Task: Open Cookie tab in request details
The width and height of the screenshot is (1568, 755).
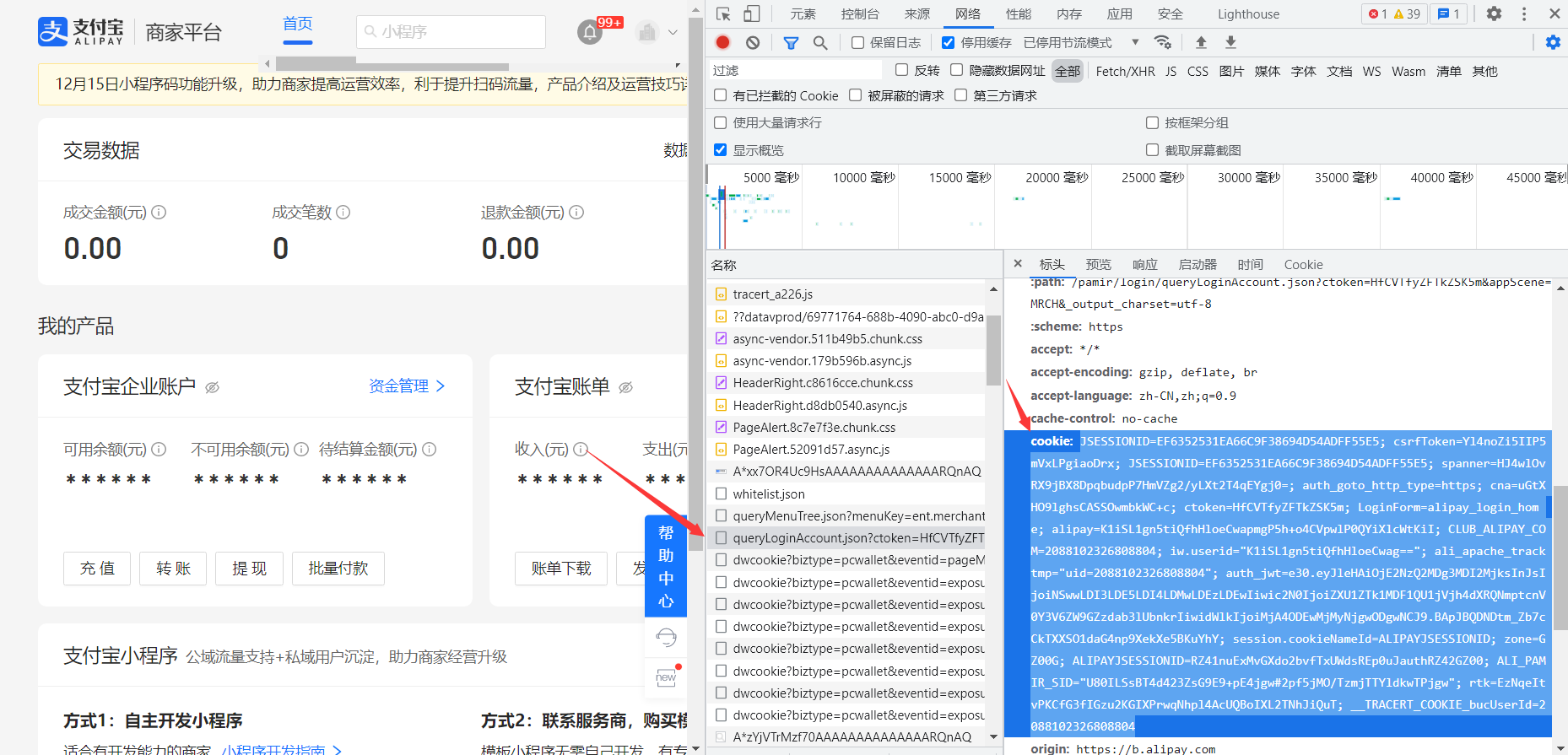Action: point(1303,264)
